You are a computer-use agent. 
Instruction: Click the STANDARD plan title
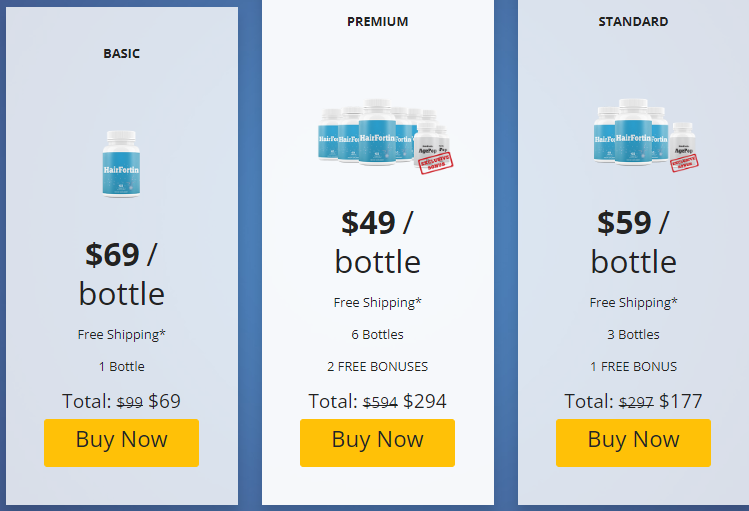click(633, 22)
